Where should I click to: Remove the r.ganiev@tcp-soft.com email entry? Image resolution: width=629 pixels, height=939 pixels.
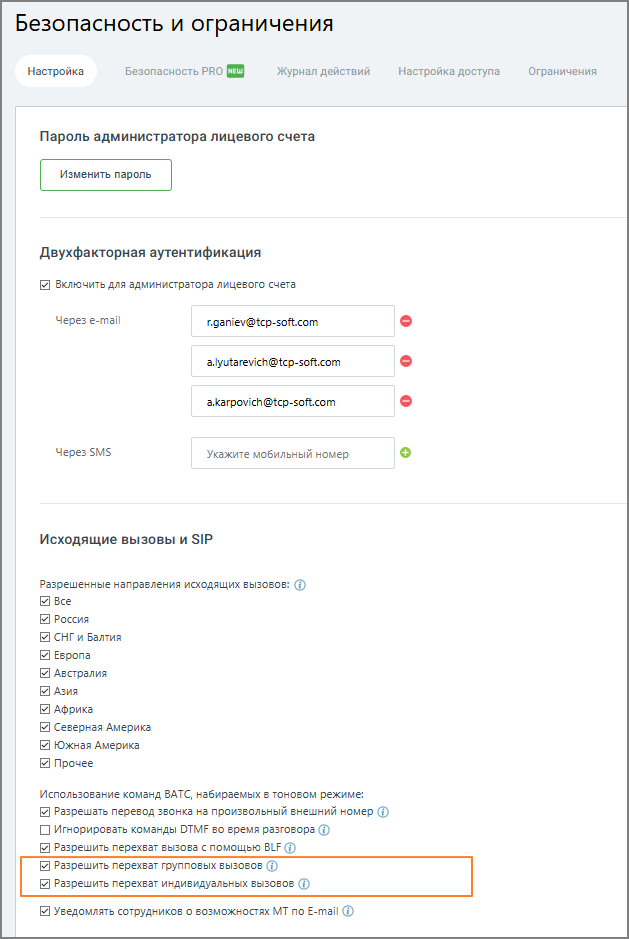(406, 321)
